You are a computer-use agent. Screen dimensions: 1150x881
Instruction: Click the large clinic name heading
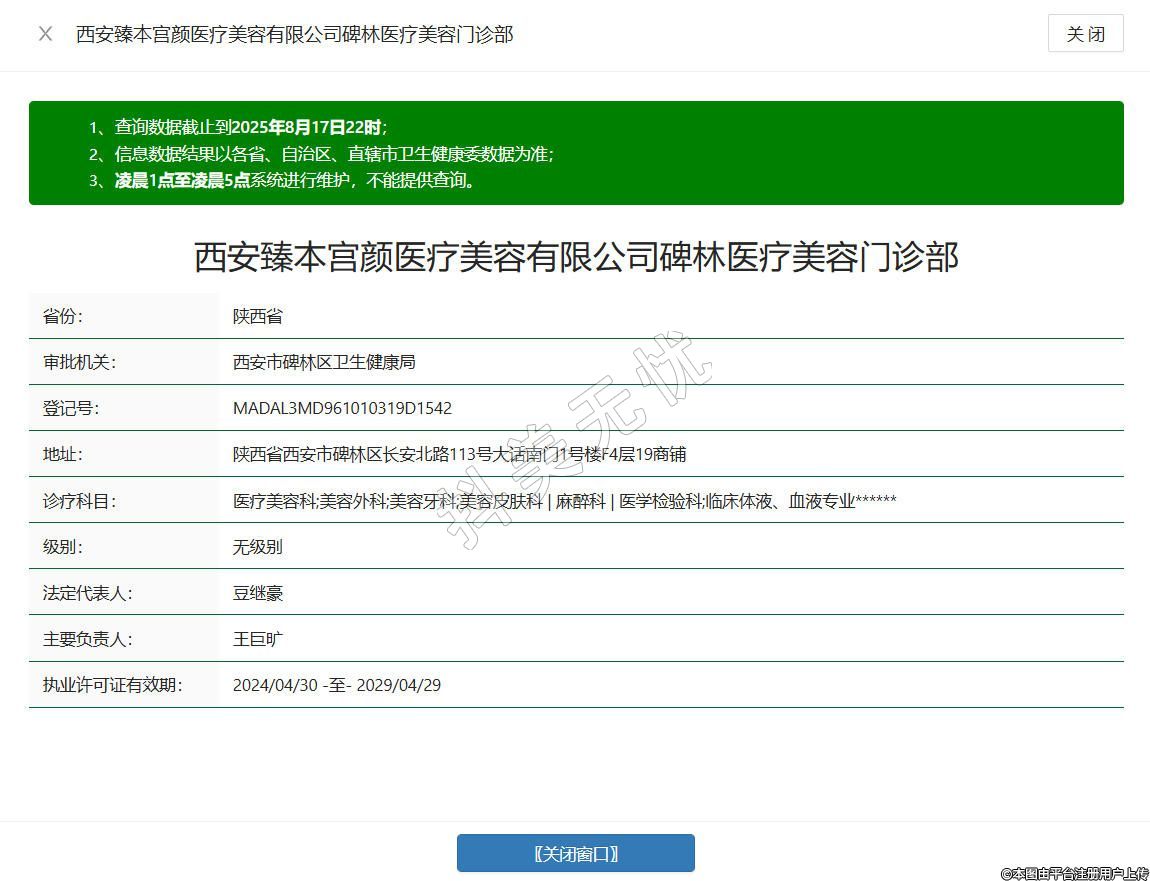click(x=576, y=257)
